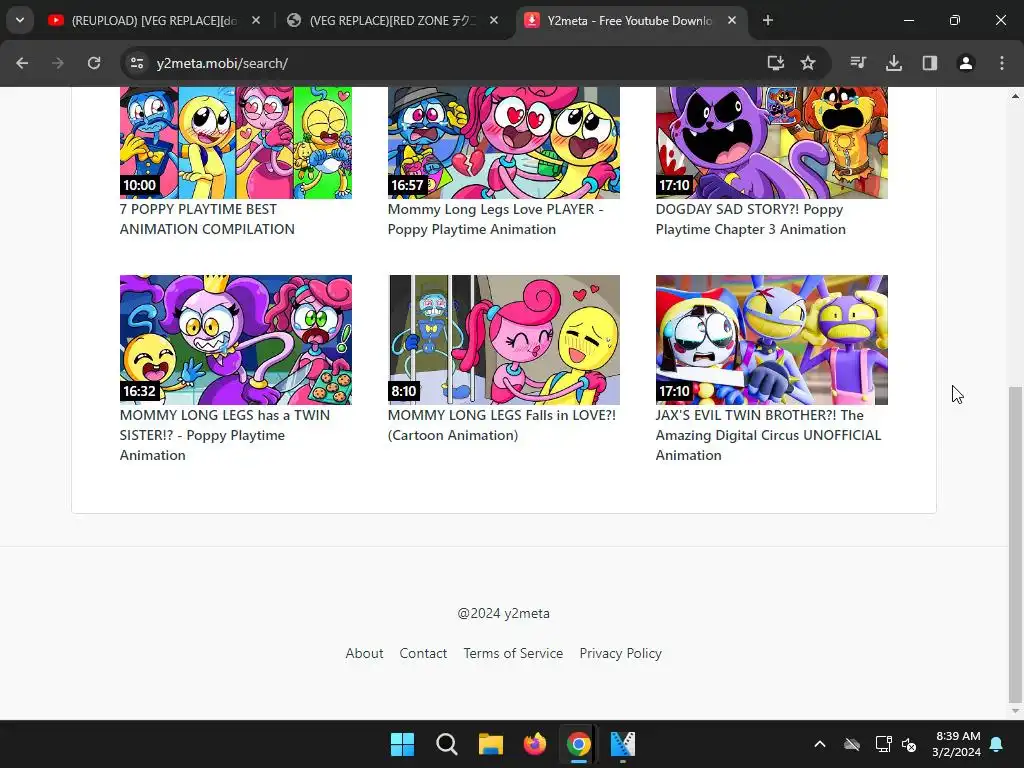
Task: Click the browser forward arrow
Action: (x=58, y=63)
